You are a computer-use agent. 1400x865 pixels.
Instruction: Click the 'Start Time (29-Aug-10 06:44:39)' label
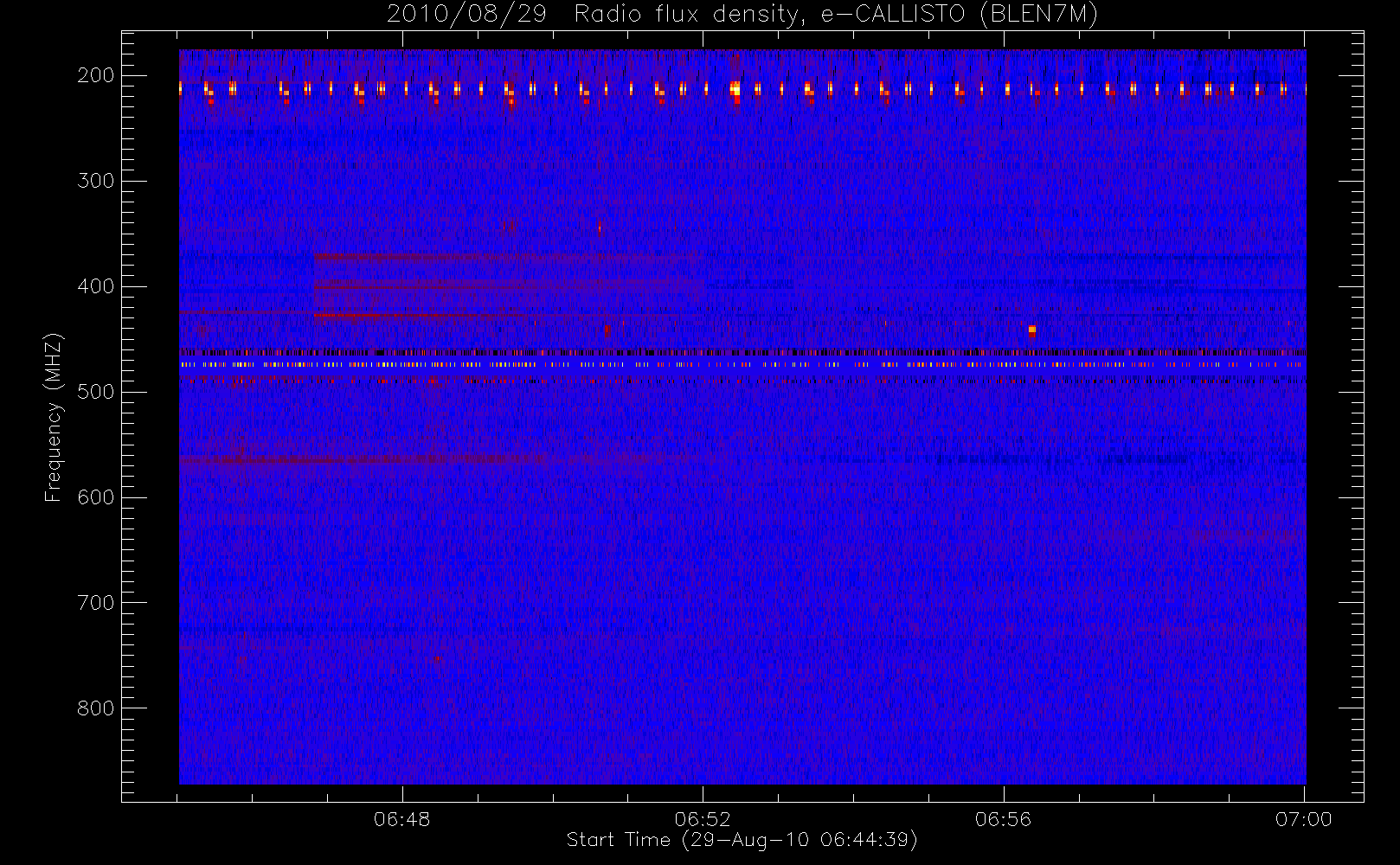pyautogui.click(x=742, y=840)
